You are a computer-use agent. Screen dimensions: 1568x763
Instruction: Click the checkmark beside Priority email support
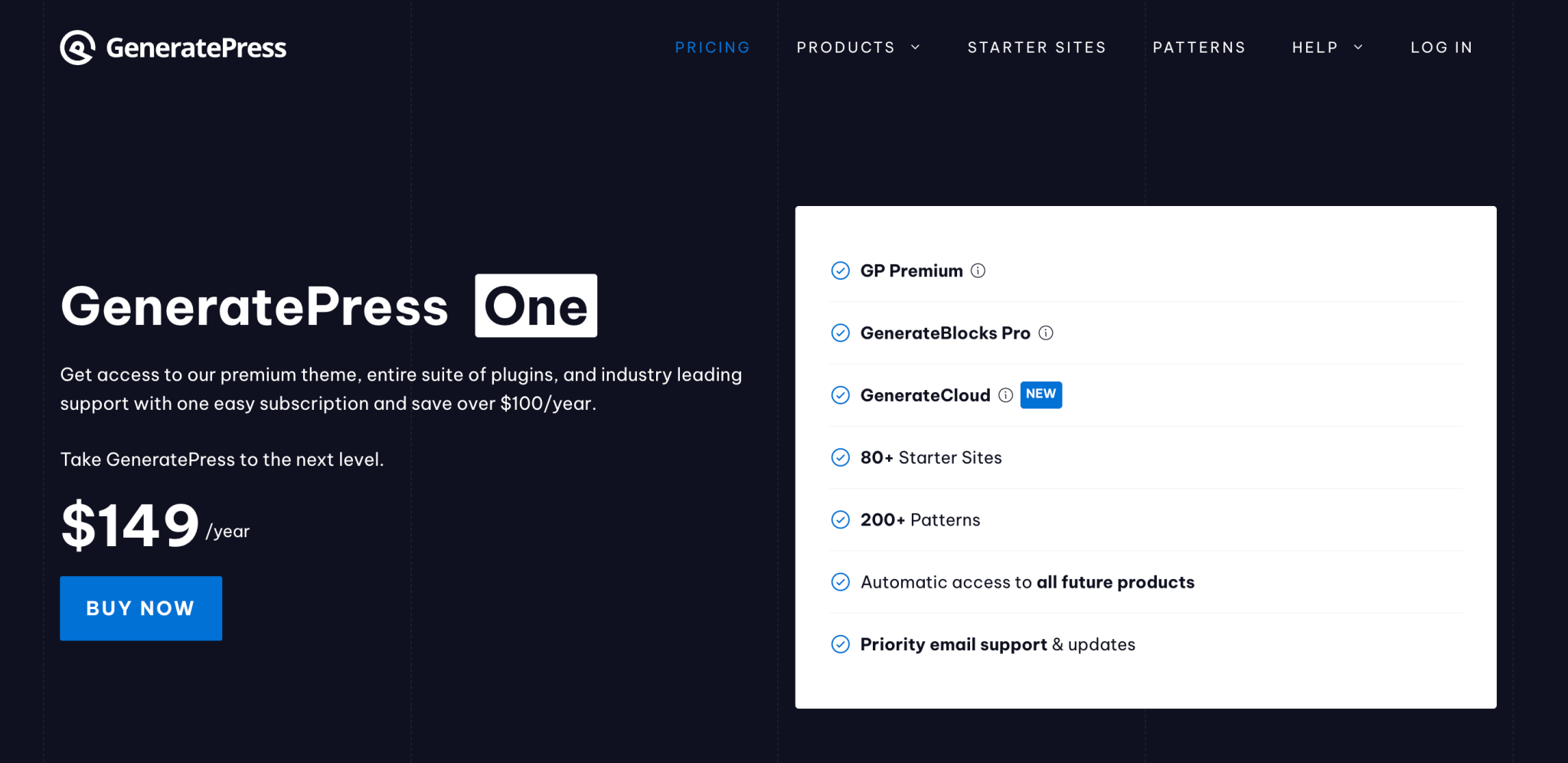(840, 644)
